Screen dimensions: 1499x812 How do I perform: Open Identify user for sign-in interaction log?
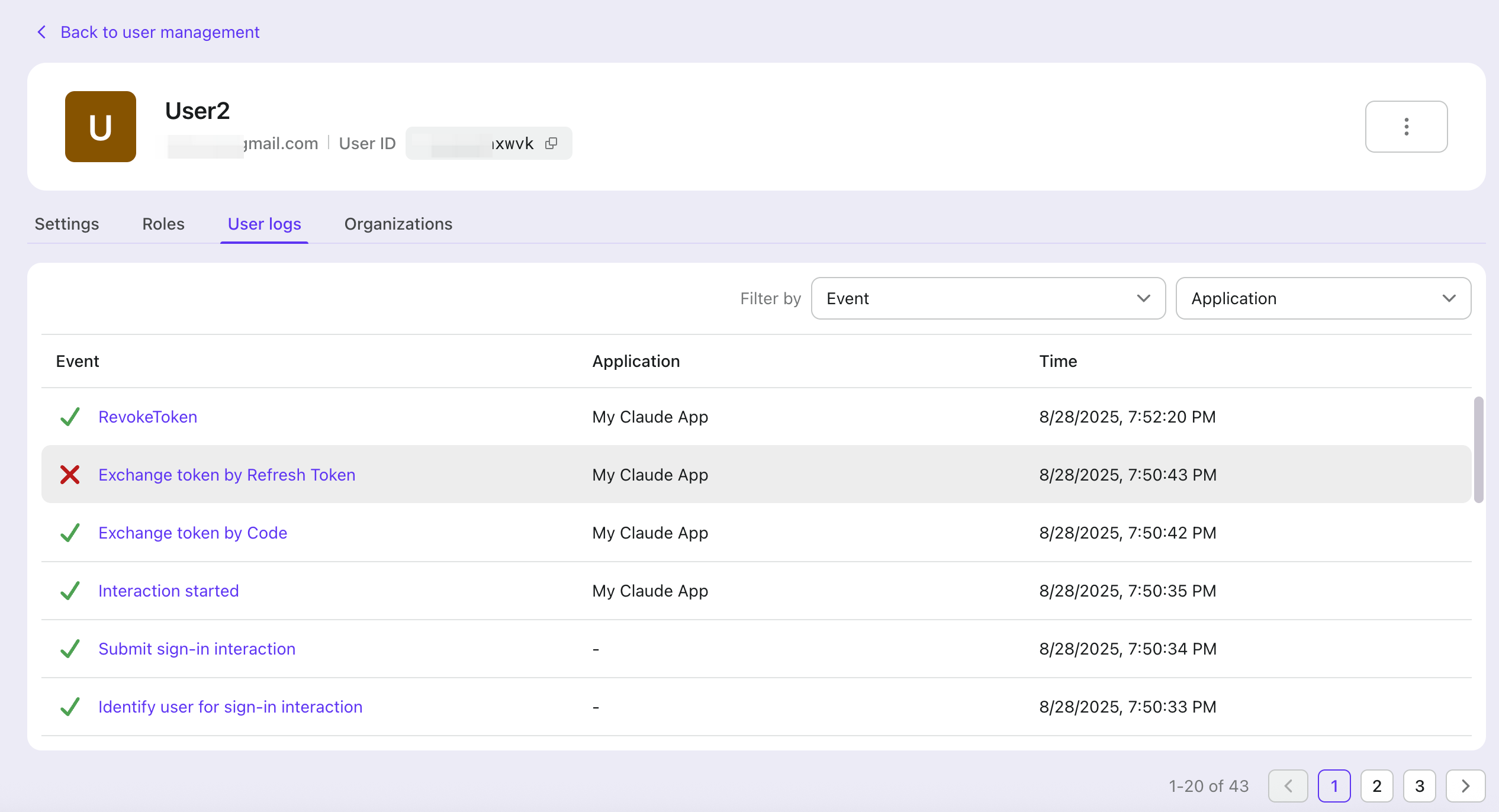(230, 707)
